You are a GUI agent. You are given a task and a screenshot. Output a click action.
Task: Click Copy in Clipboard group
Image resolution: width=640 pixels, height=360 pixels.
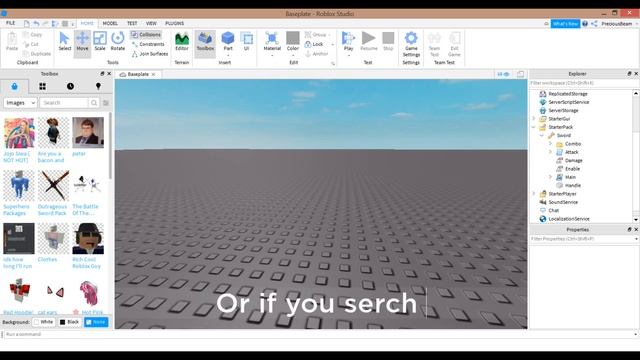pos(32,35)
